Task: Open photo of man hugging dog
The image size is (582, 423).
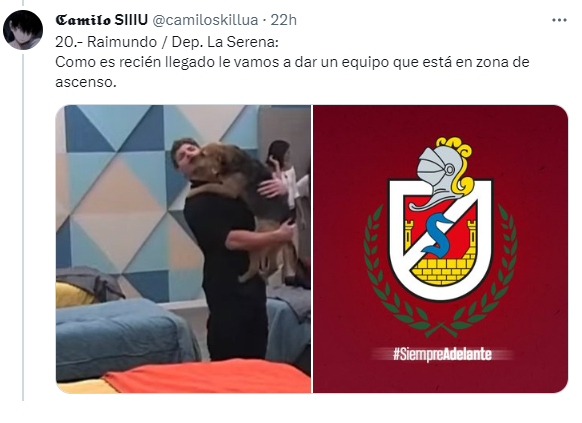Action: point(183,249)
